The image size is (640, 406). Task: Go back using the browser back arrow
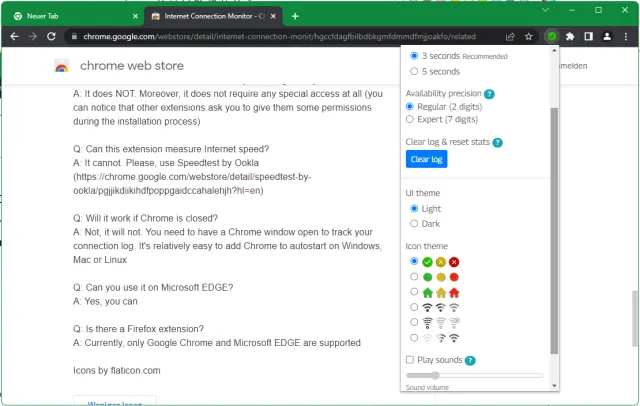pyautogui.click(x=14, y=36)
